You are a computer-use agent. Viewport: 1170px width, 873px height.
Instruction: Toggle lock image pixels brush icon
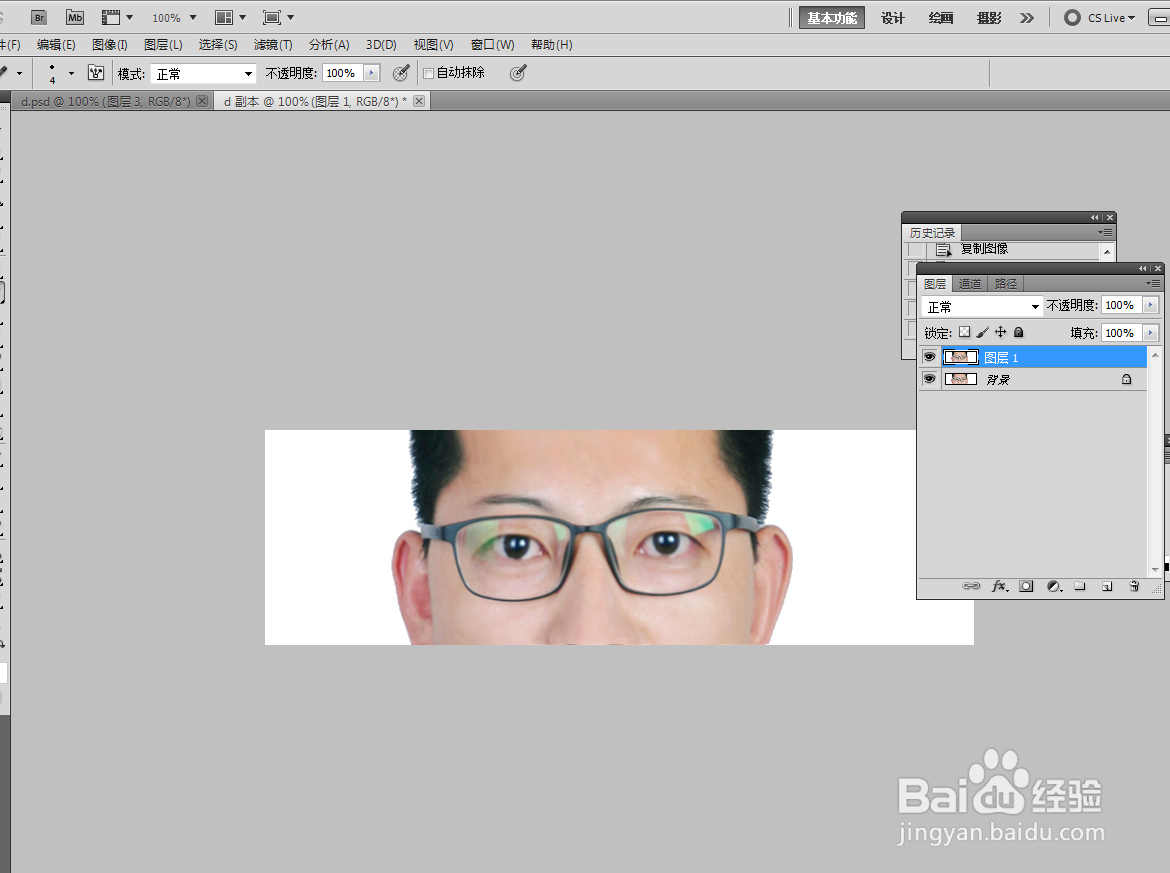point(983,332)
